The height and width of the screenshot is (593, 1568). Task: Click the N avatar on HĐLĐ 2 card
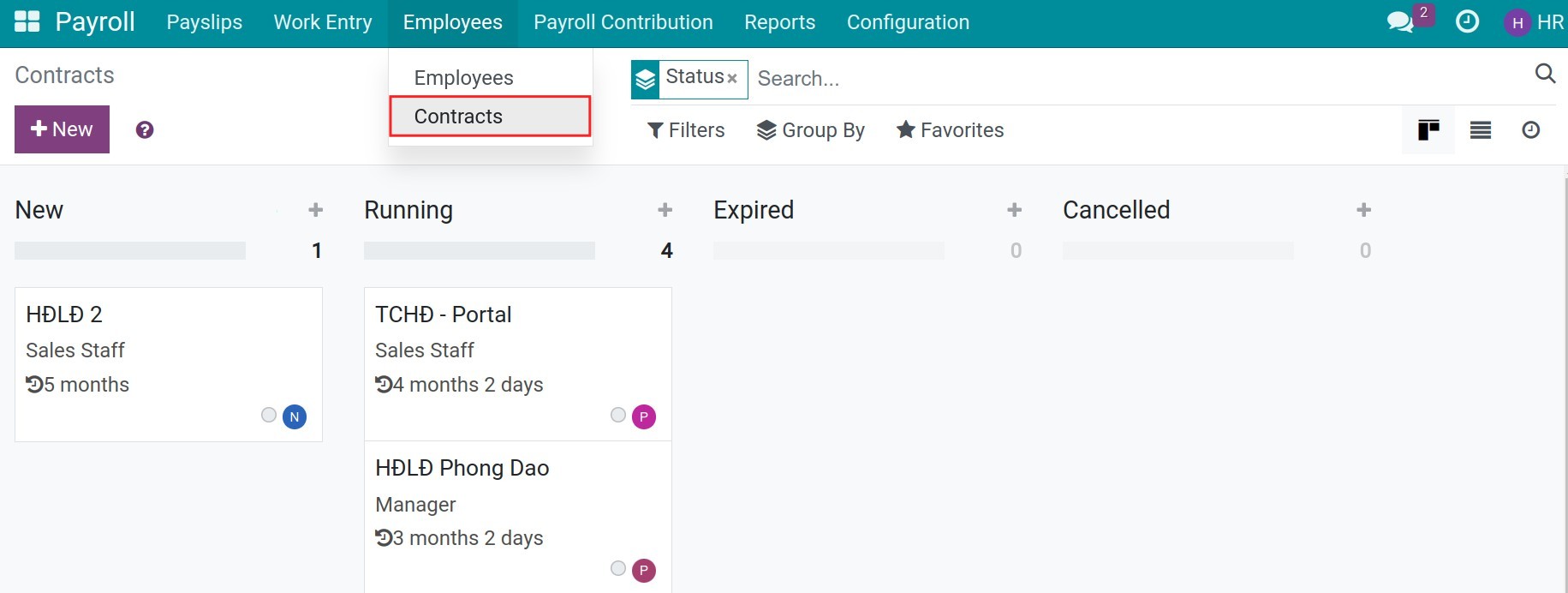coord(295,417)
